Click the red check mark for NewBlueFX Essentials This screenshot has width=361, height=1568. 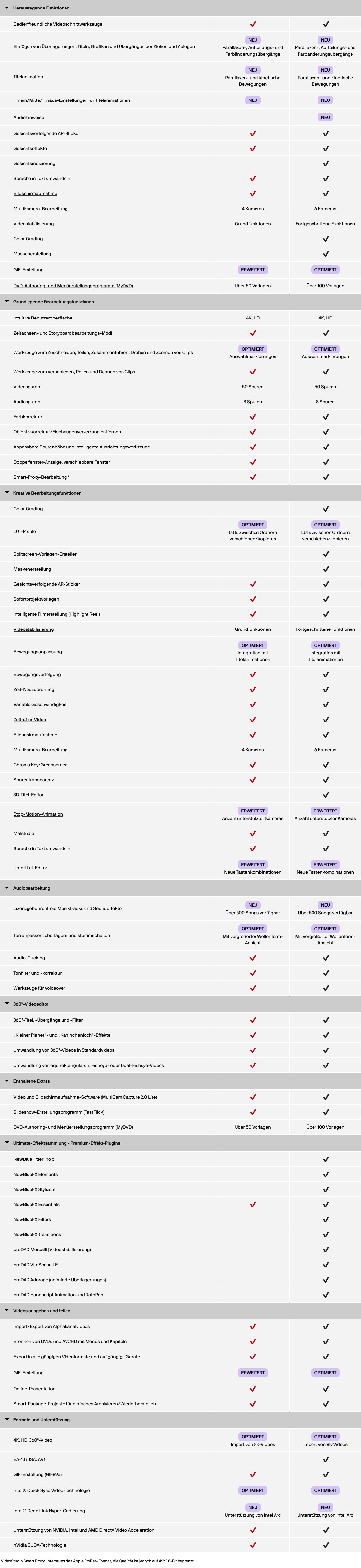(x=253, y=1204)
